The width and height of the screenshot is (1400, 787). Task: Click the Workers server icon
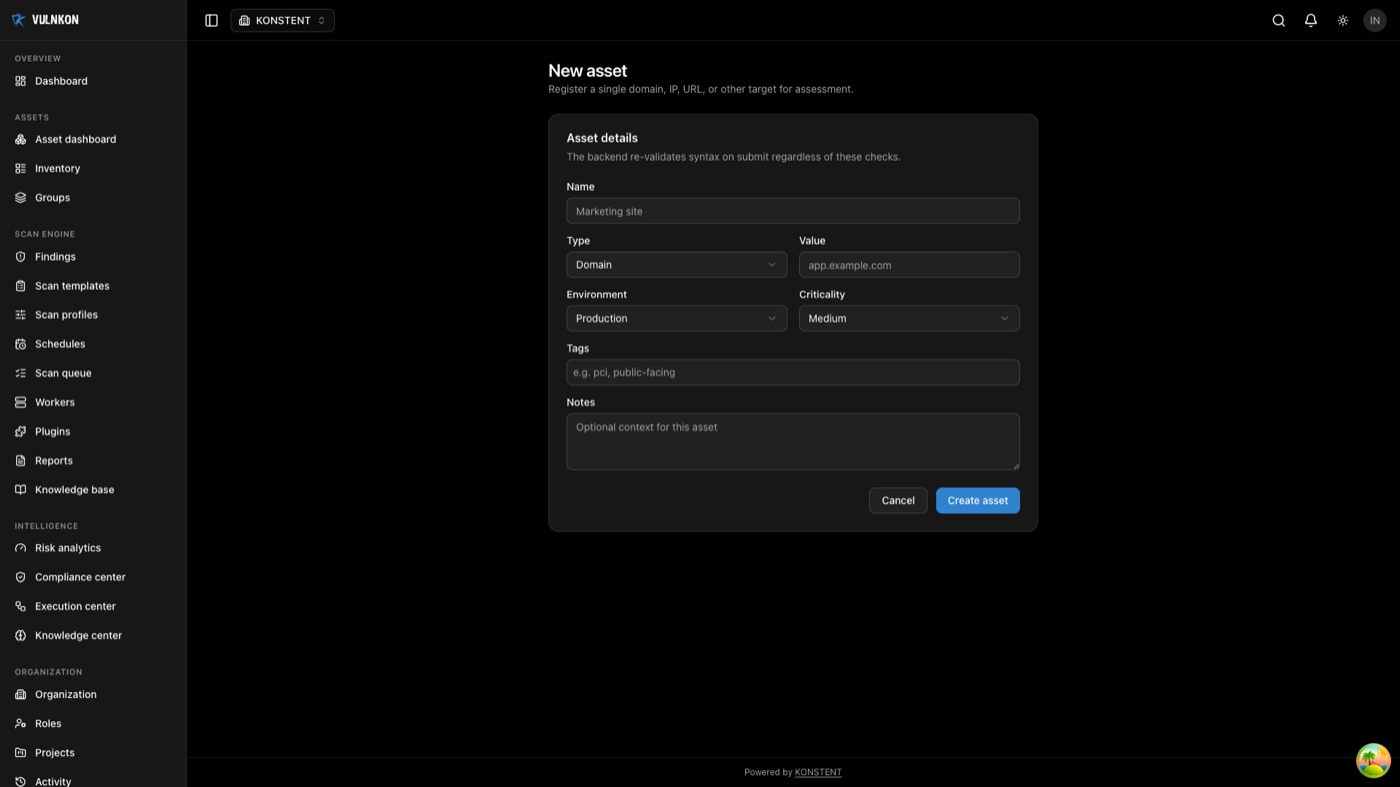[x=20, y=402]
